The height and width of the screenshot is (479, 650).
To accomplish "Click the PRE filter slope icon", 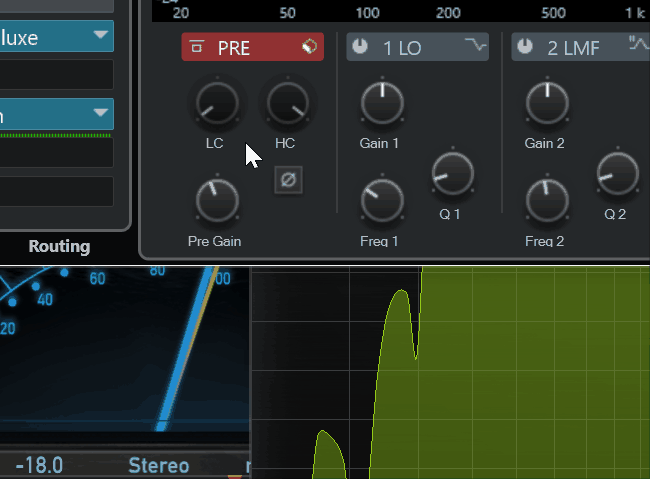I will (x=309, y=47).
